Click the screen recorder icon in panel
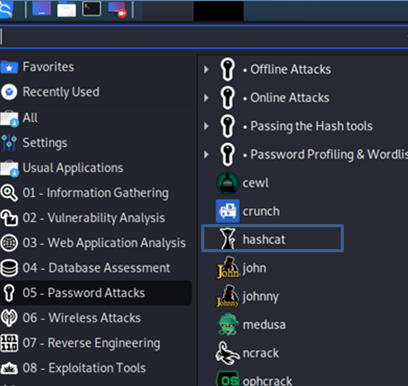This screenshot has height=386, width=408. tap(117, 9)
